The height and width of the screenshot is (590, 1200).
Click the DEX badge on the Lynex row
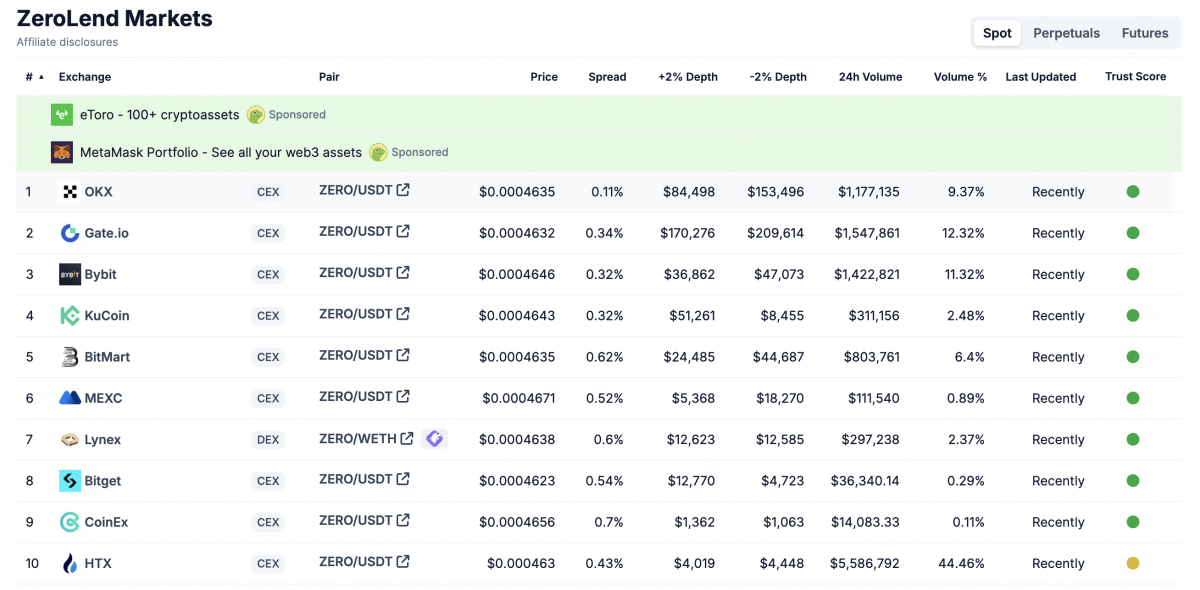(x=268, y=439)
